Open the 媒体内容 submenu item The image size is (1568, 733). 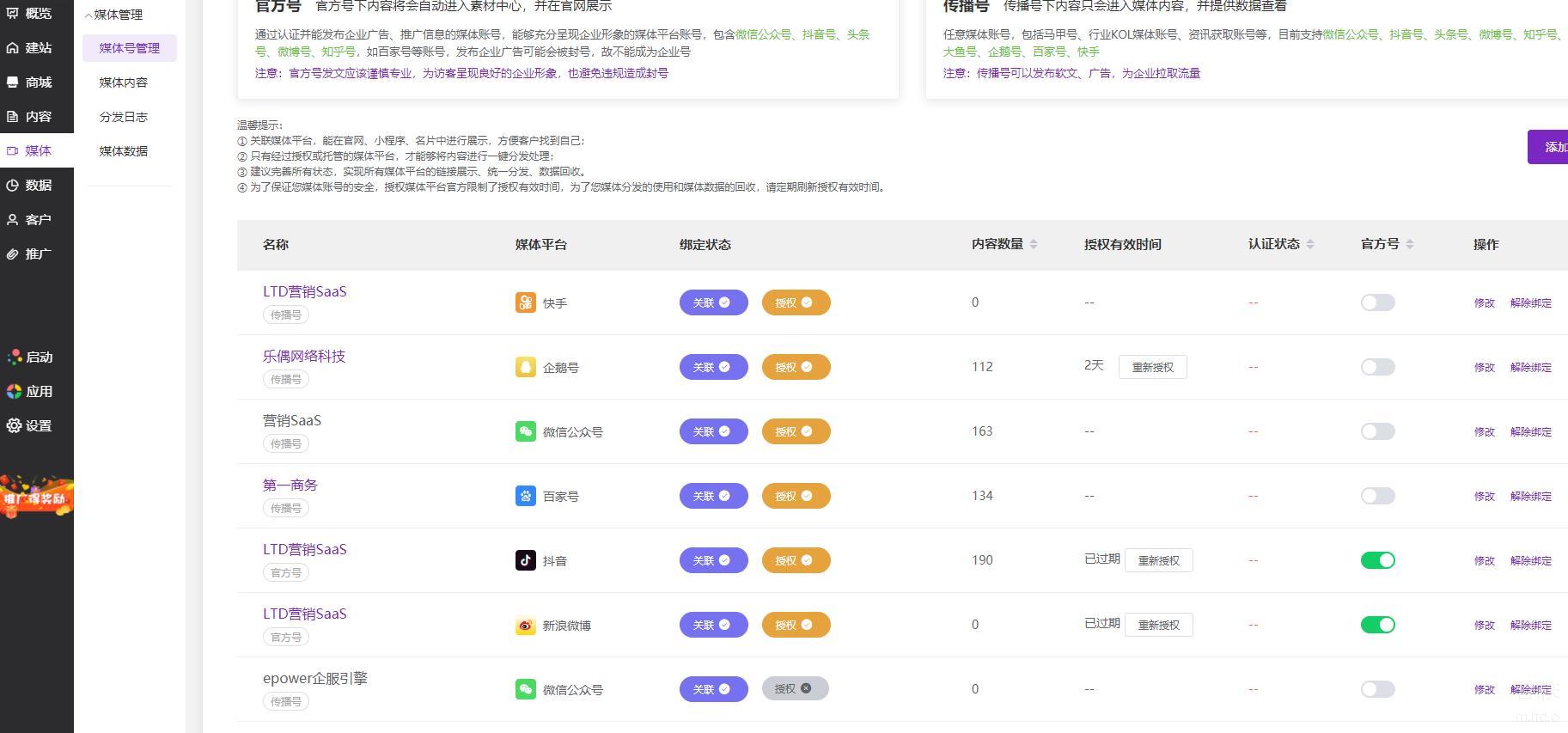coord(124,82)
